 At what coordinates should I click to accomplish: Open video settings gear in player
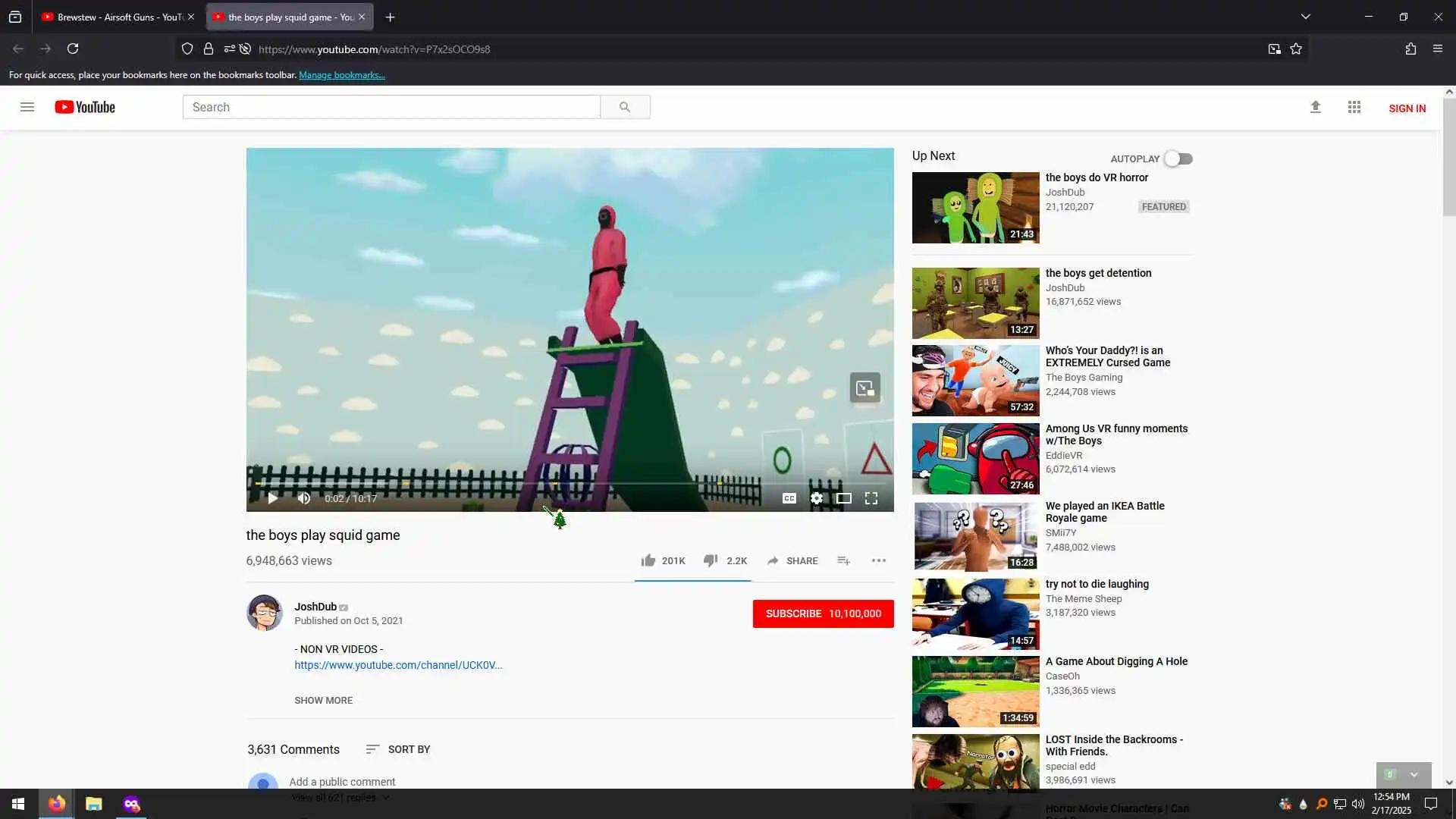point(817,498)
